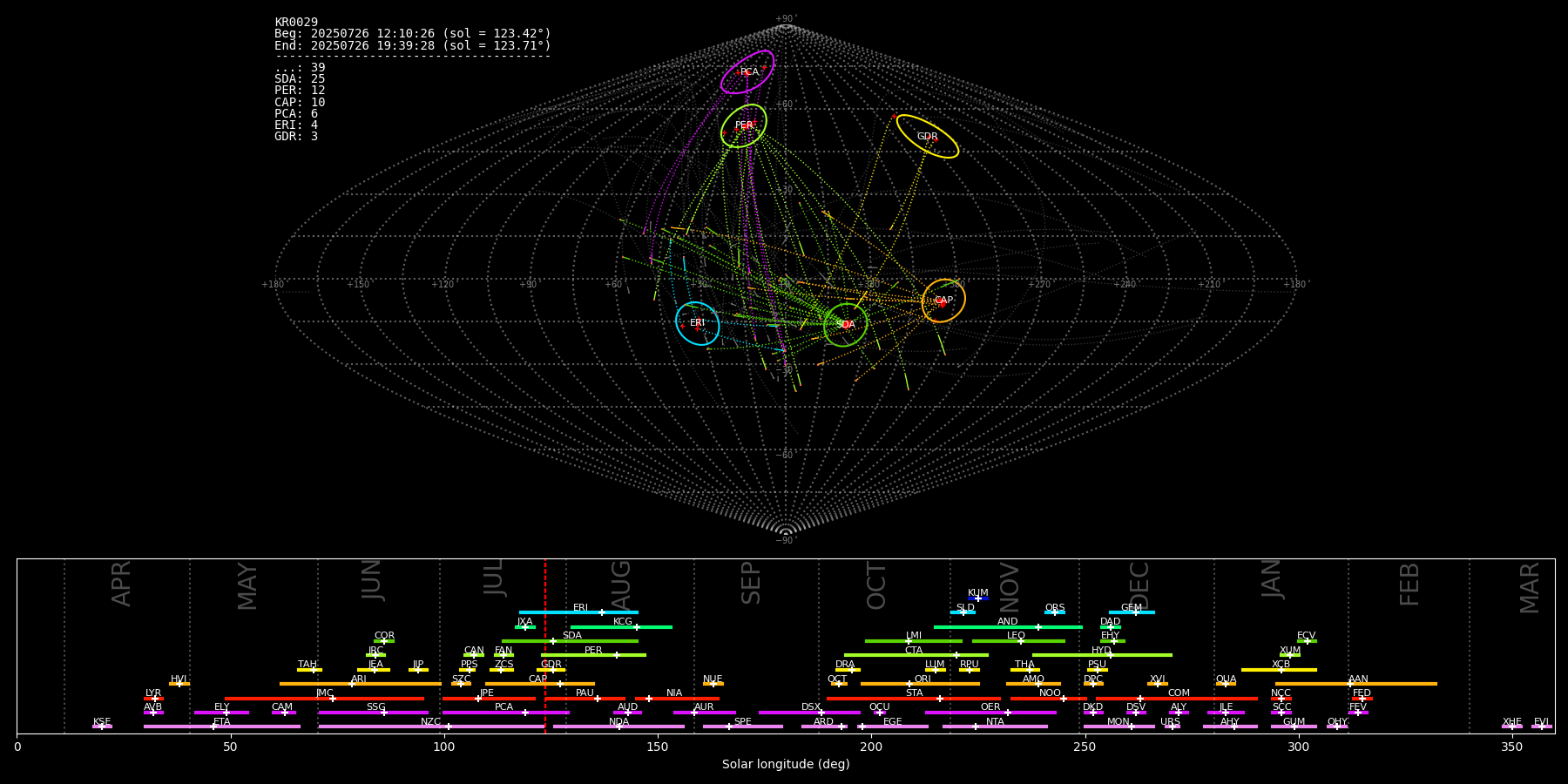Select legend entry 'CAP: 10'
This screenshot has width=1568, height=784.
[x=300, y=103]
